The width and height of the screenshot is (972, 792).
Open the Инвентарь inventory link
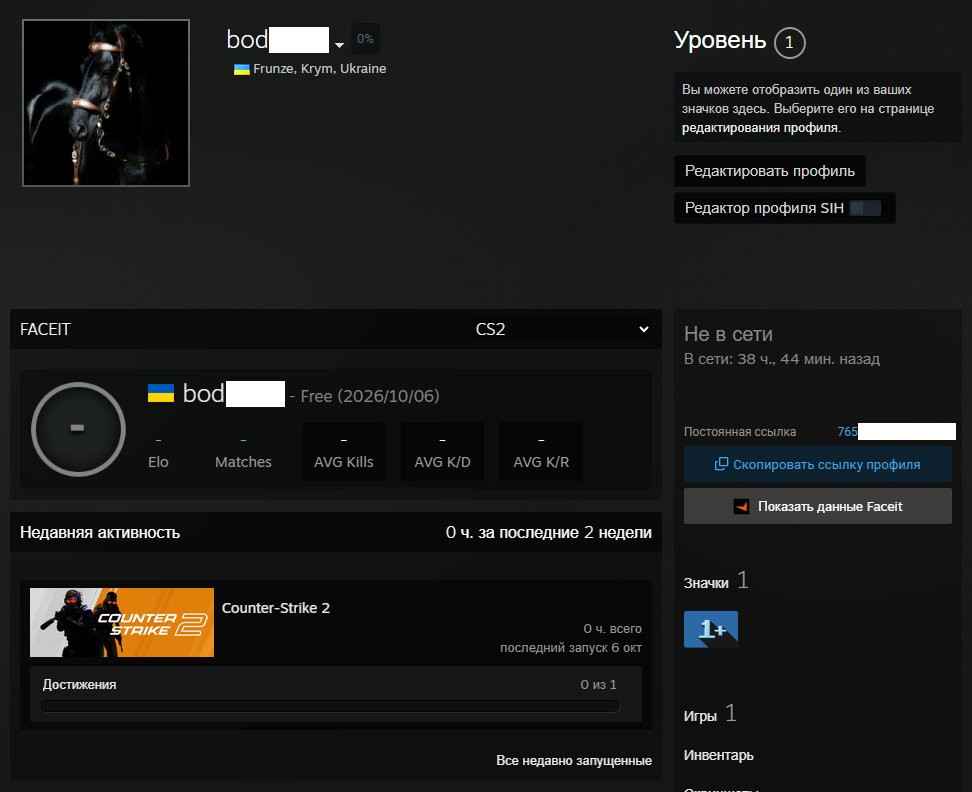(x=718, y=755)
